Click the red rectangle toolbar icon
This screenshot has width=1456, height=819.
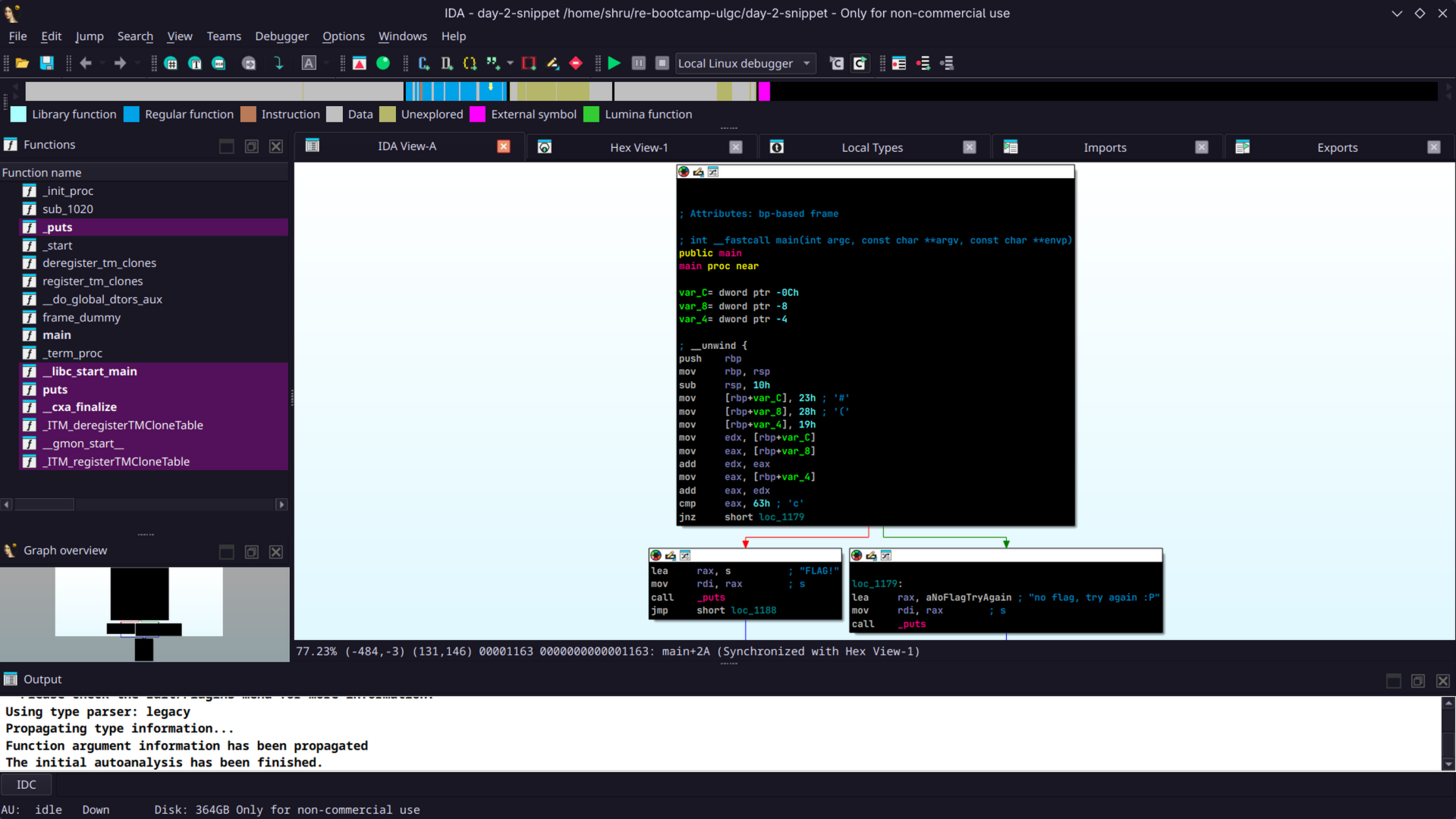(x=529, y=64)
